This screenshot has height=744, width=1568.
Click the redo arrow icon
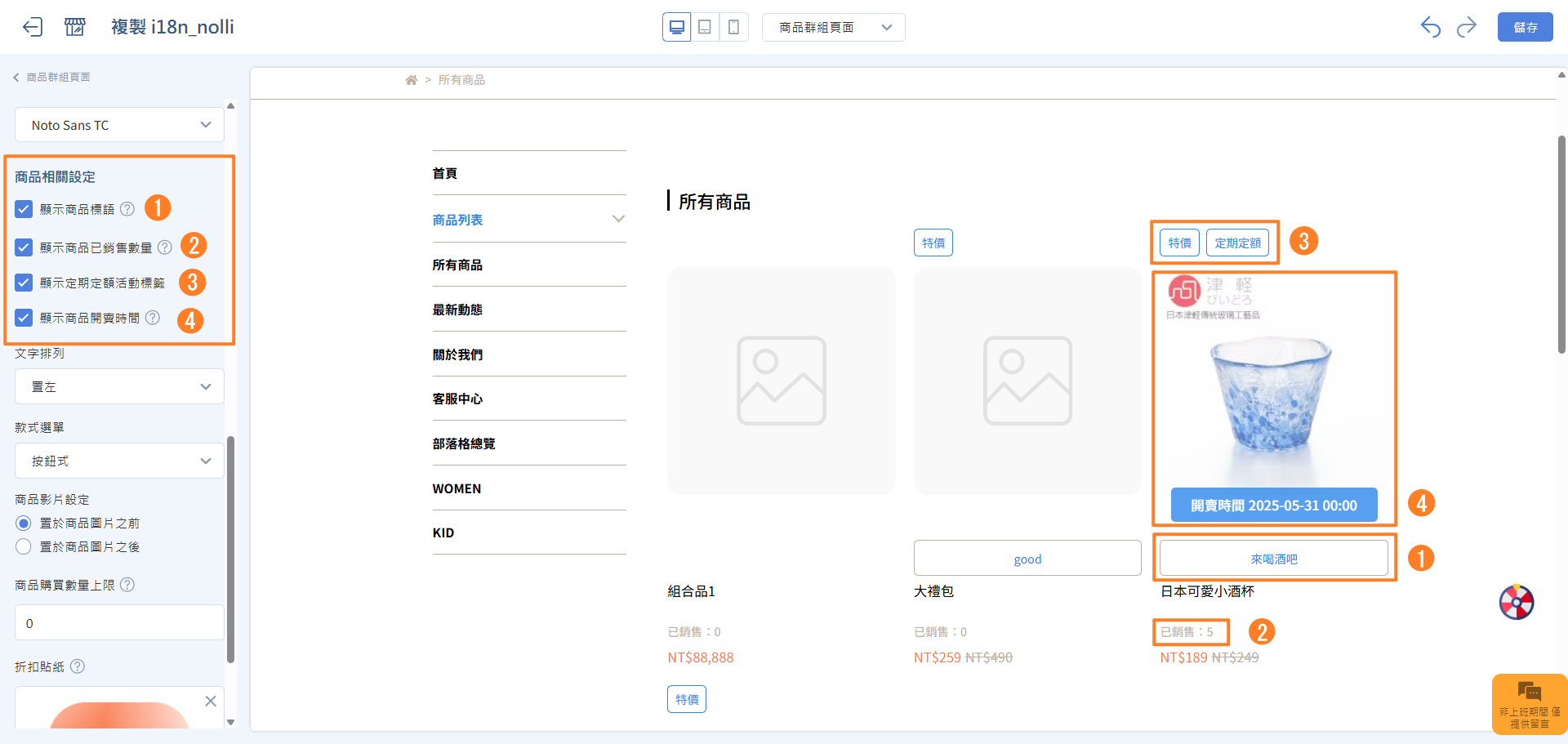(x=1467, y=27)
